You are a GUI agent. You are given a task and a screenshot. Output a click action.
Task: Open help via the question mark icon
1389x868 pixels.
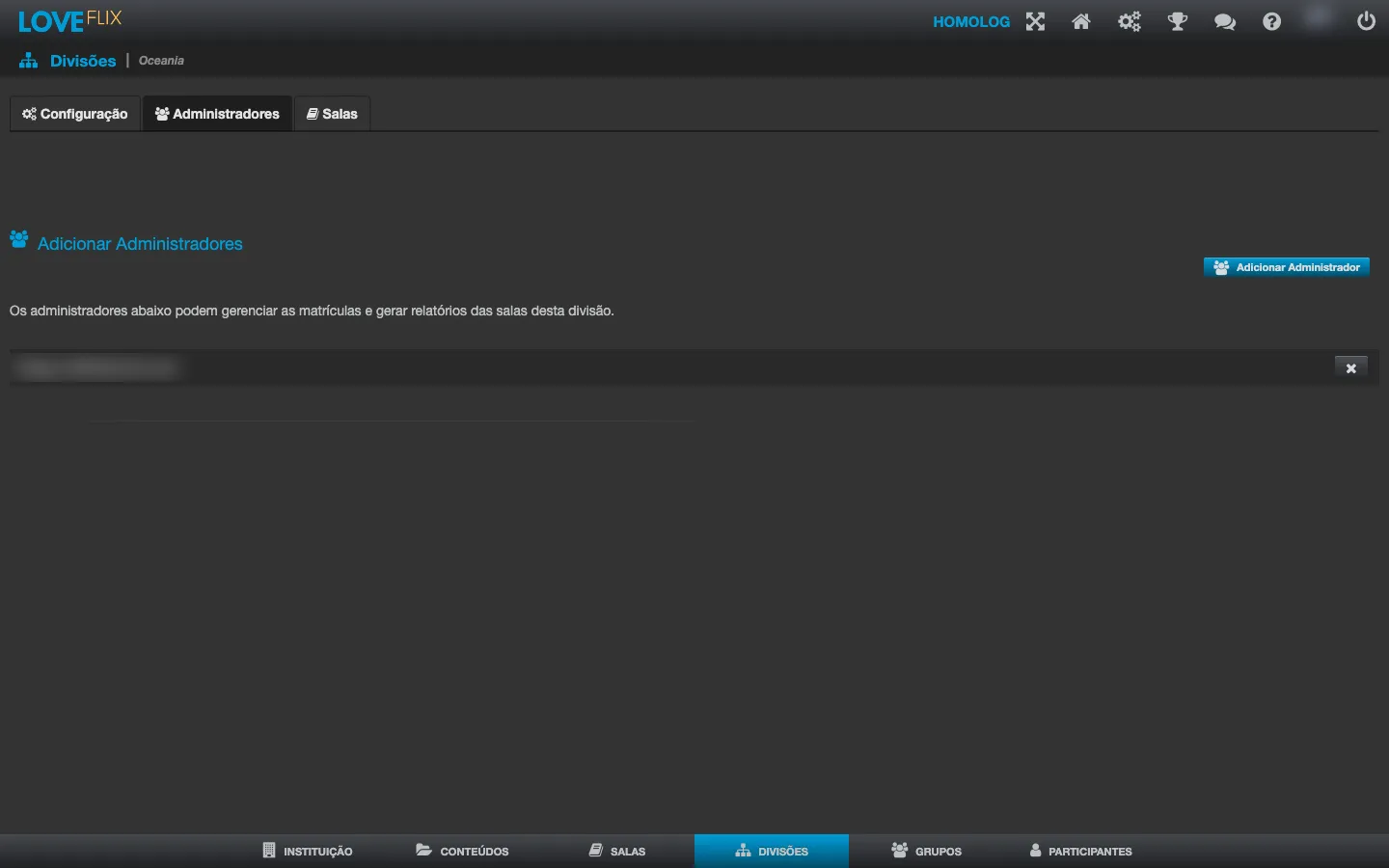(x=1272, y=21)
